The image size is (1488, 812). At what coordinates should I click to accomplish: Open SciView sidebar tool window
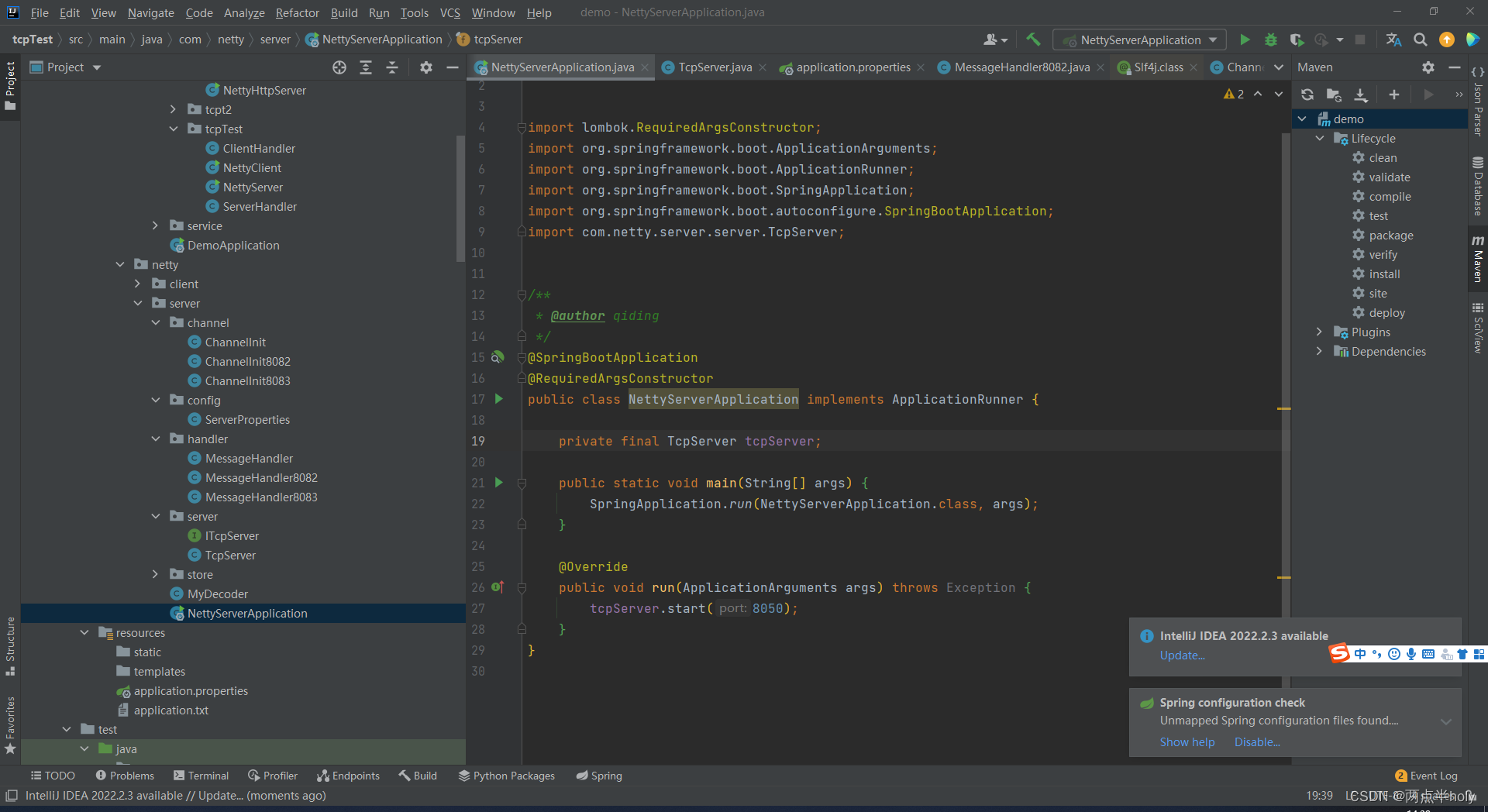(x=1478, y=328)
